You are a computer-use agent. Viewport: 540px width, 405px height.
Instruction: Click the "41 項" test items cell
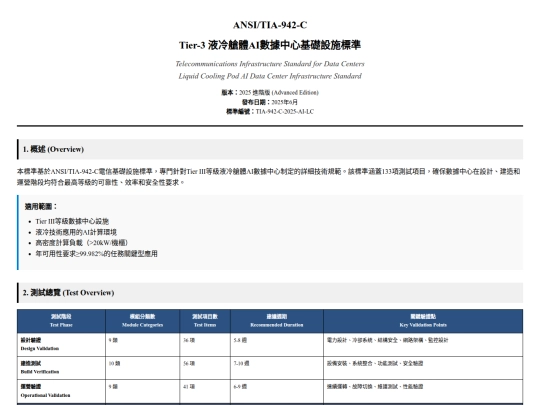pos(205,391)
